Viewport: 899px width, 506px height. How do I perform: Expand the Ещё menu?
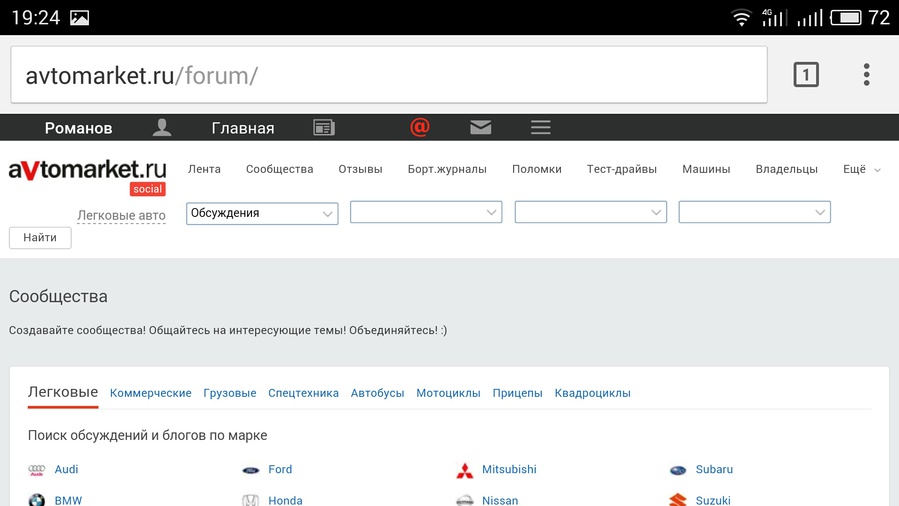[861, 169]
